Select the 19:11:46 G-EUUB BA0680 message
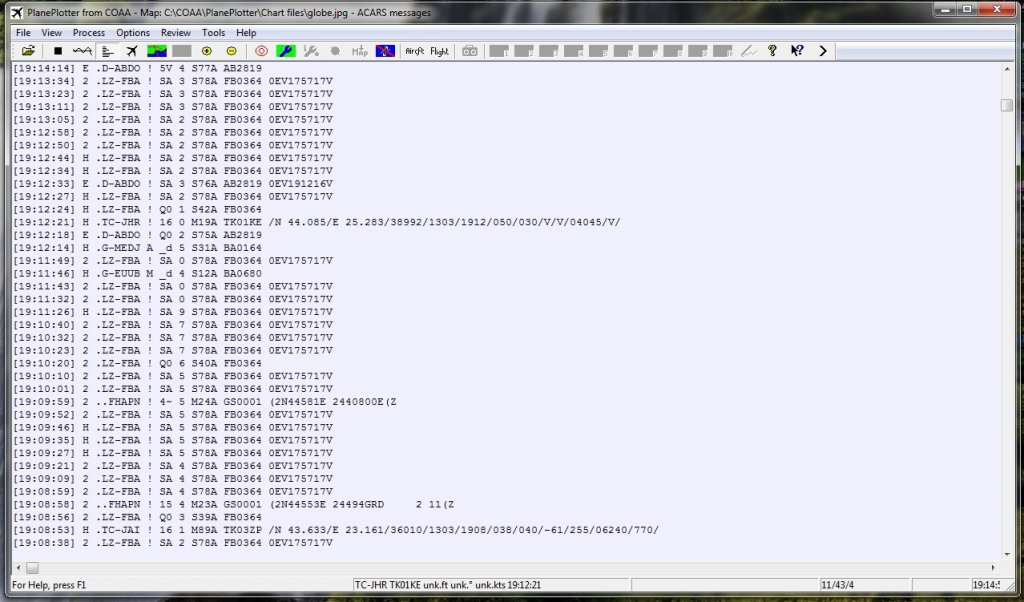 137,274
